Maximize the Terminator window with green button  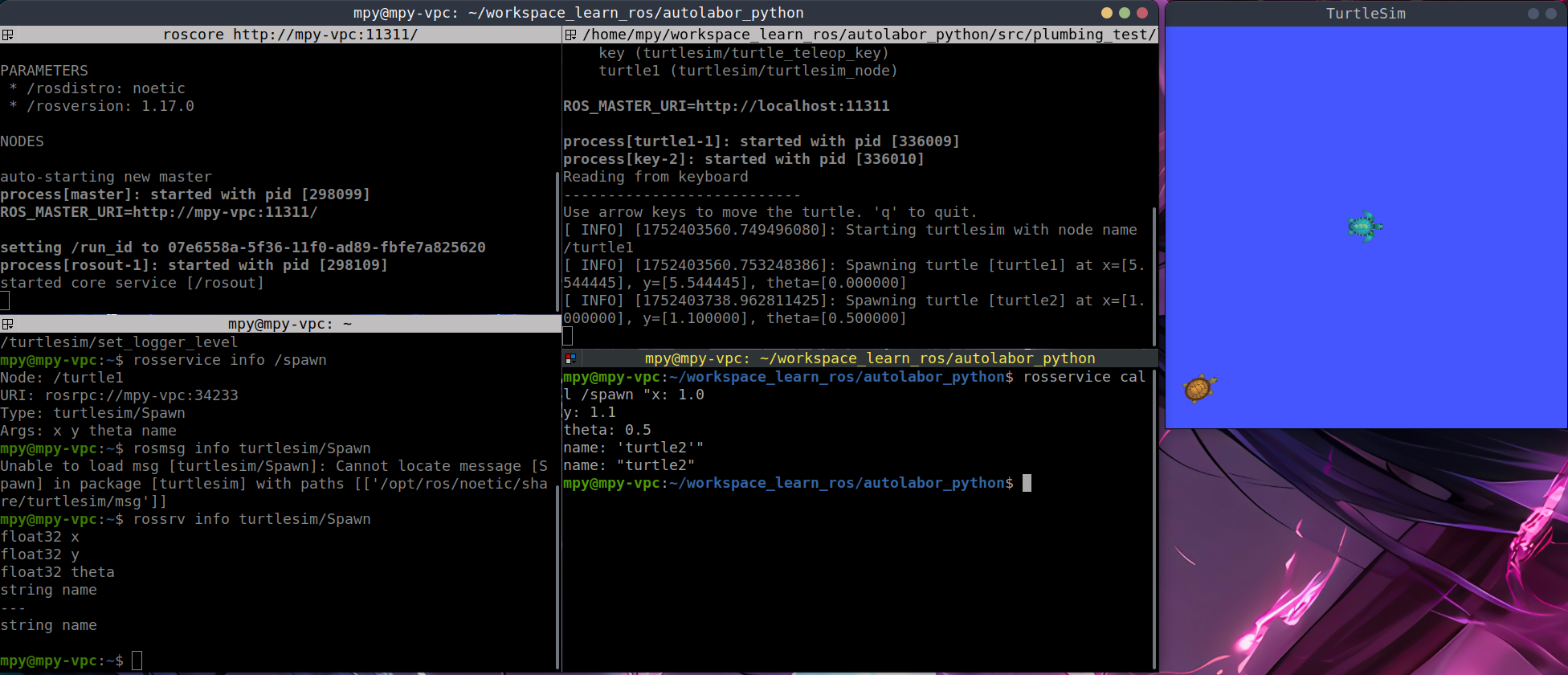coord(1125,13)
